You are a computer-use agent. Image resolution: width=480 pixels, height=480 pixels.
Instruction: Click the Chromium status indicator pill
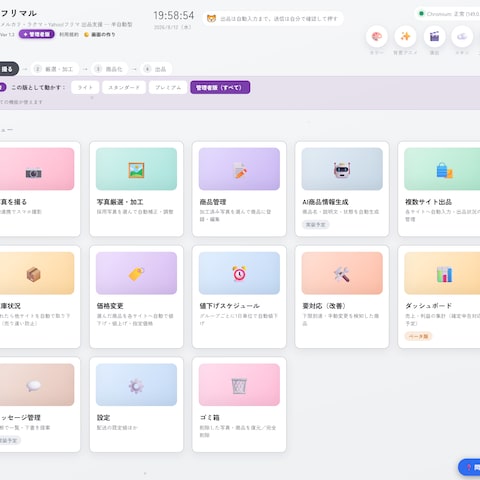pos(448,14)
